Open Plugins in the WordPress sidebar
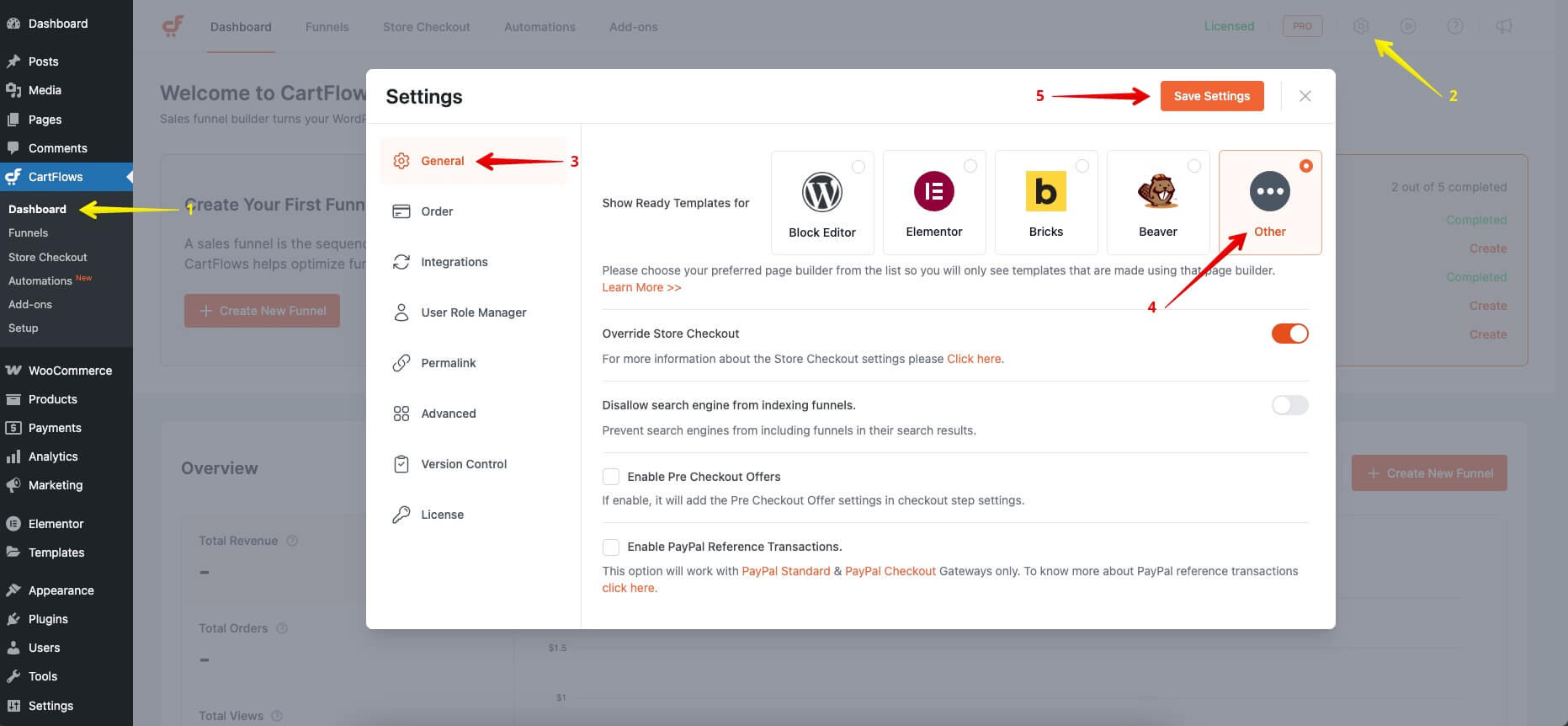 (x=66, y=619)
